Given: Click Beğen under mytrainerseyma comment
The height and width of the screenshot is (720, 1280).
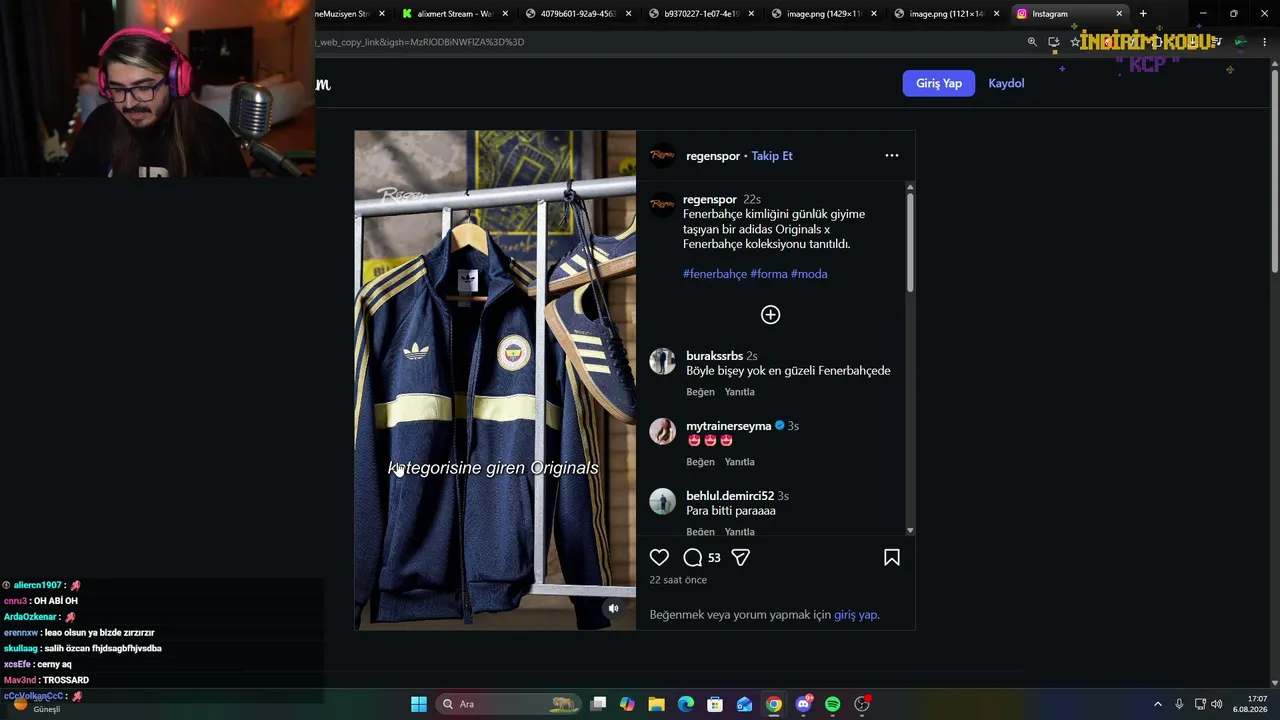Looking at the screenshot, I should (x=700, y=462).
